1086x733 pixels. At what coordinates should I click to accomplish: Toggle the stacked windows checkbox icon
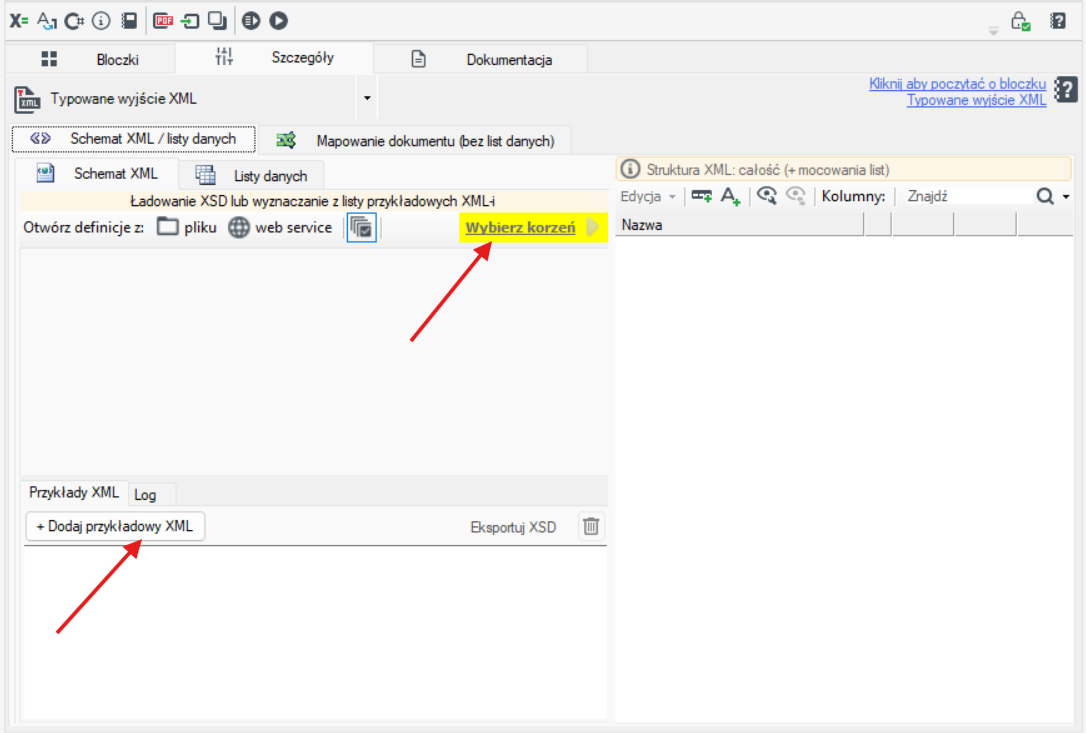coord(362,227)
